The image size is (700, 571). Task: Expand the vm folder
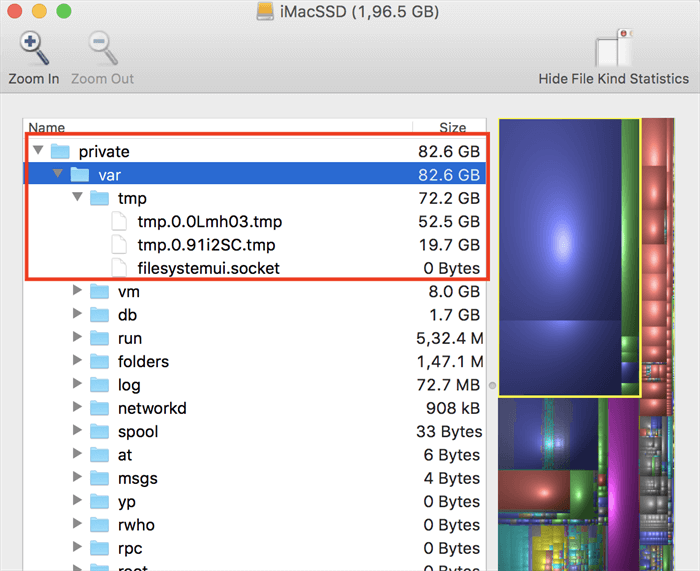78,291
